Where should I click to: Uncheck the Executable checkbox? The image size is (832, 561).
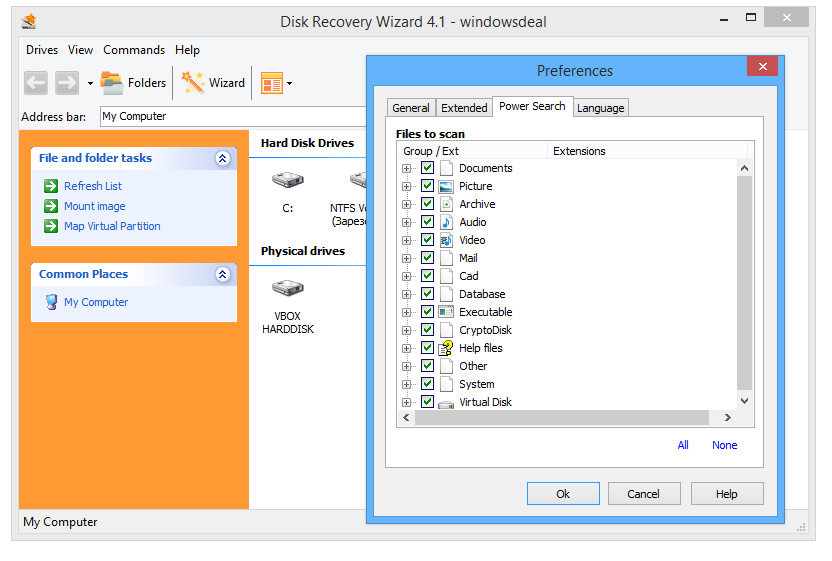click(x=427, y=312)
